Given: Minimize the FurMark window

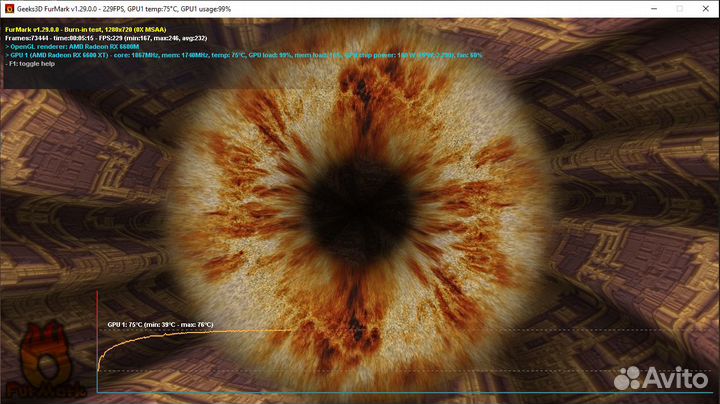Looking at the screenshot, I should coord(654,9).
